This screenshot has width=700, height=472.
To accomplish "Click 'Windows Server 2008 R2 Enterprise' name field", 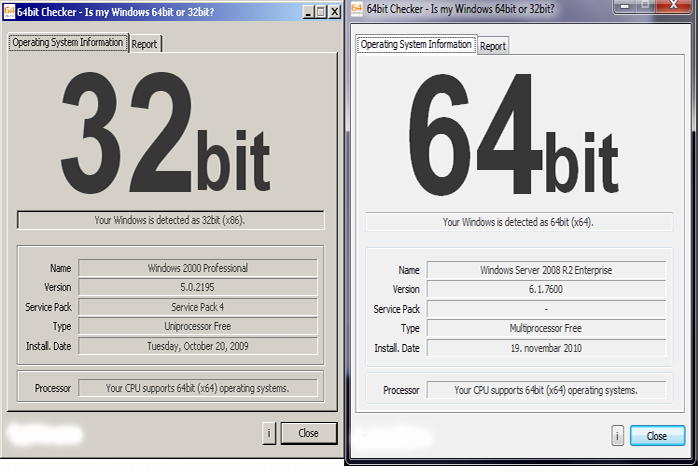I will click(x=546, y=270).
